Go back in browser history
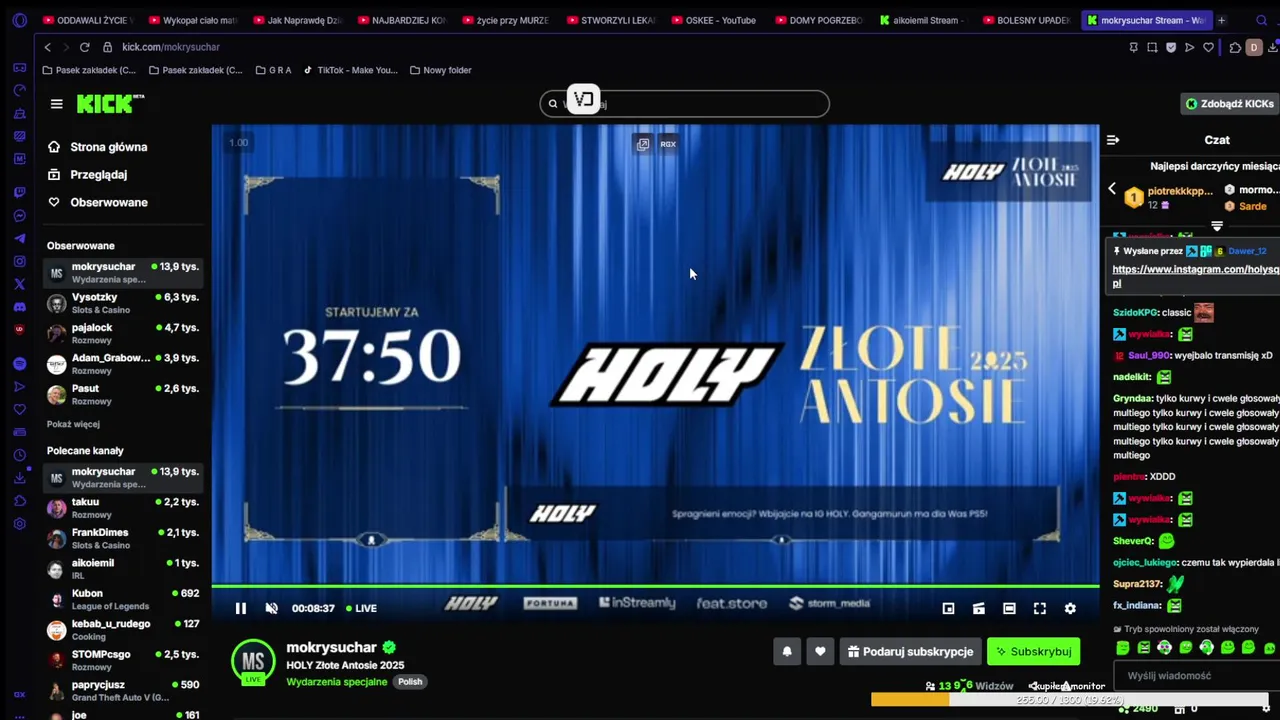The height and width of the screenshot is (720, 1280). pyautogui.click(x=47, y=47)
